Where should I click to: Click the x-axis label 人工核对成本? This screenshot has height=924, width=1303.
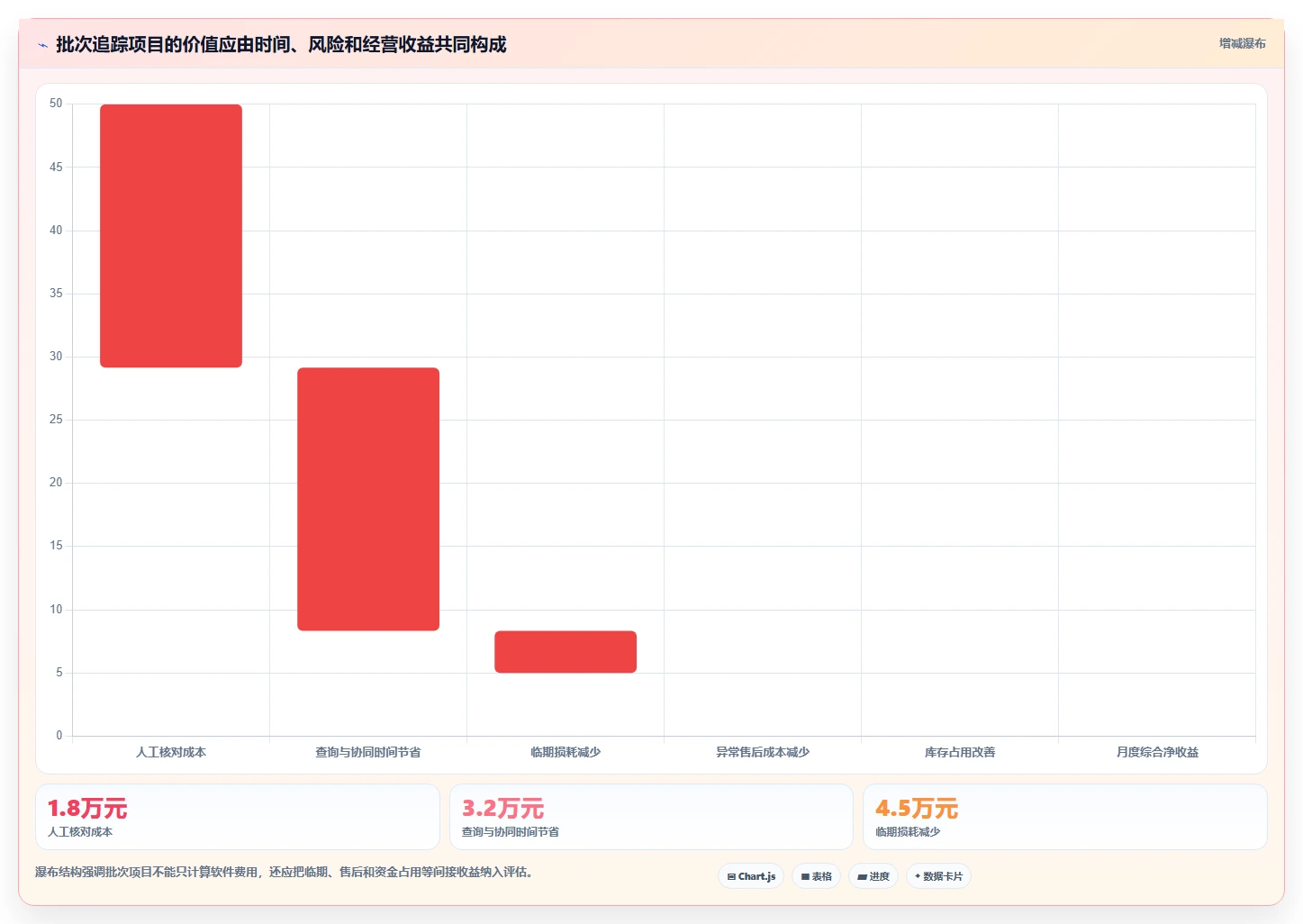pyautogui.click(x=171, y=752)
